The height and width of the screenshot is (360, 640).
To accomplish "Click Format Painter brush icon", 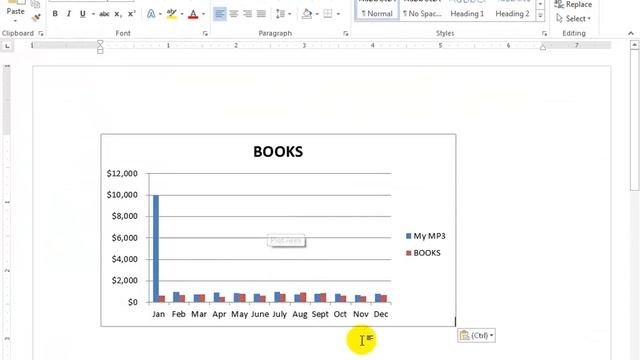I will tap(36, 17).
